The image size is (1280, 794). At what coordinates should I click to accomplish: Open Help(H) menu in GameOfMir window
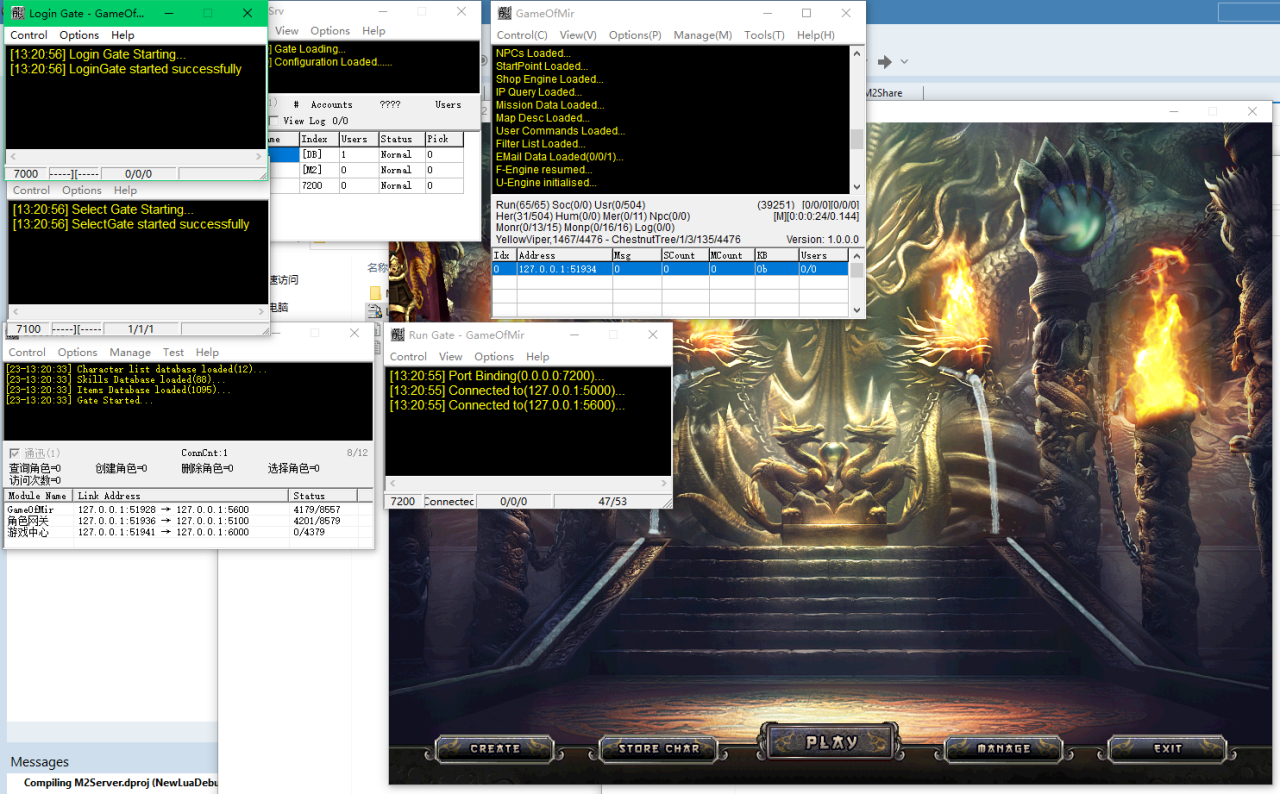tap(816, 35)
